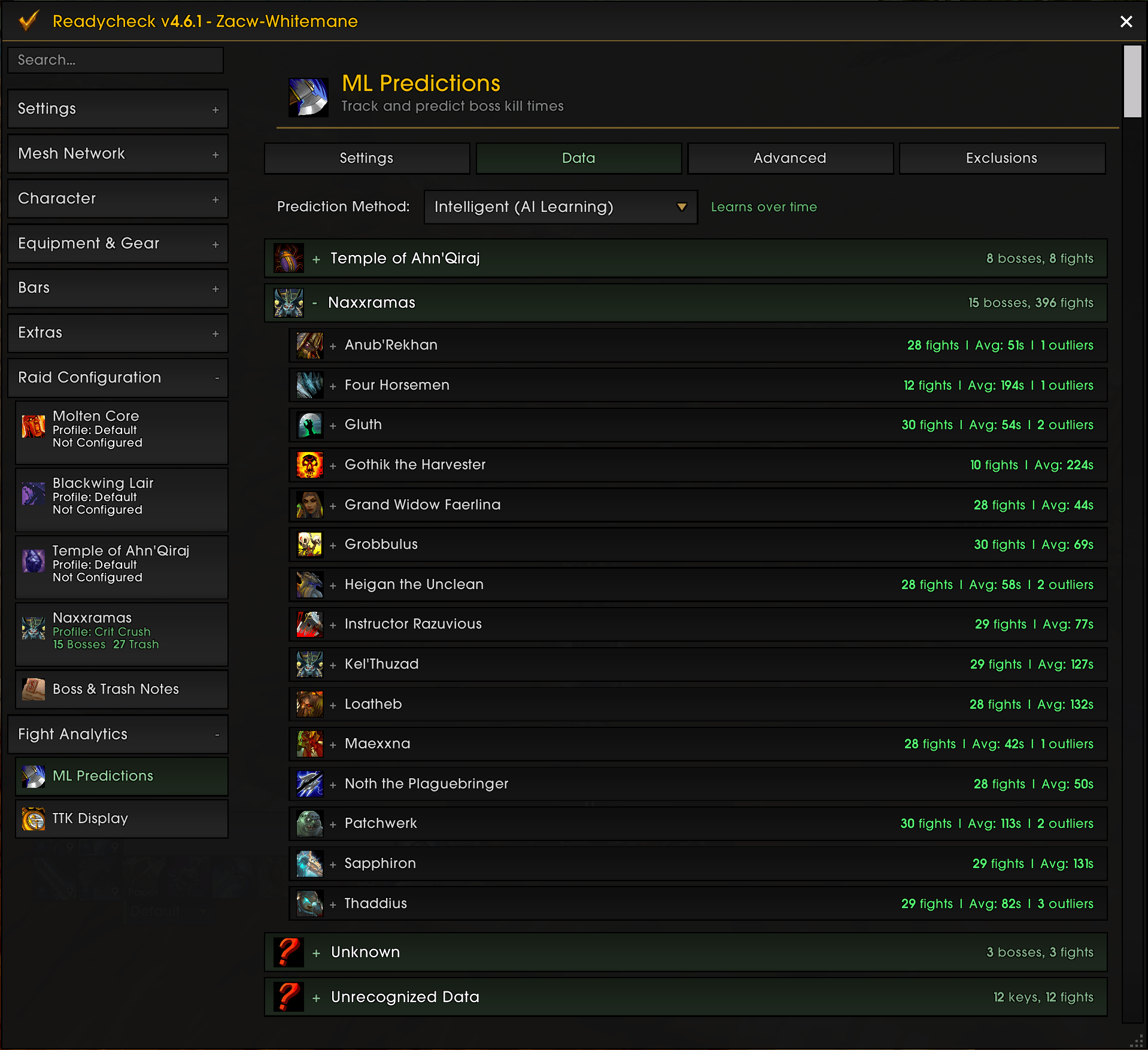Image resolution: width=1148 pixels, height=1050 pixels.
Task: Click the Sapphiron "Avg: 131s" text
Action: (x=1067, y=864)
